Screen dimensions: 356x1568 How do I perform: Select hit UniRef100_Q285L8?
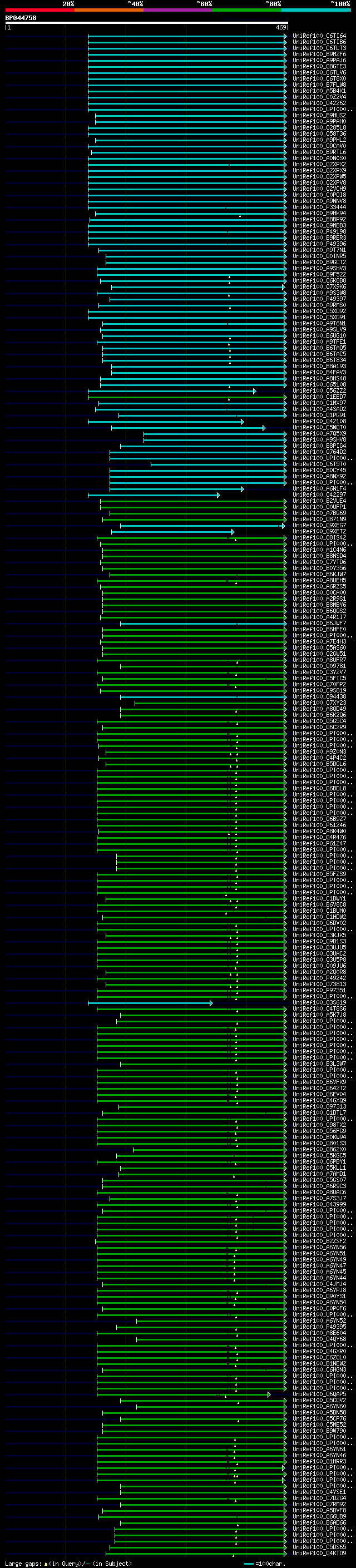click(319, 128)
